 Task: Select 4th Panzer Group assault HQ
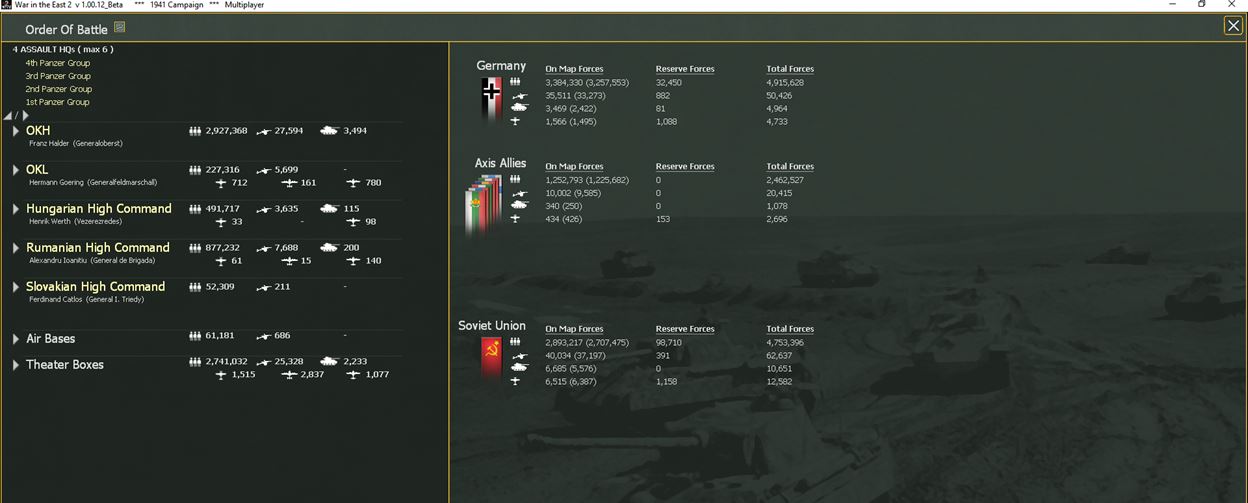pyautogui.click(x=58, y=63)
